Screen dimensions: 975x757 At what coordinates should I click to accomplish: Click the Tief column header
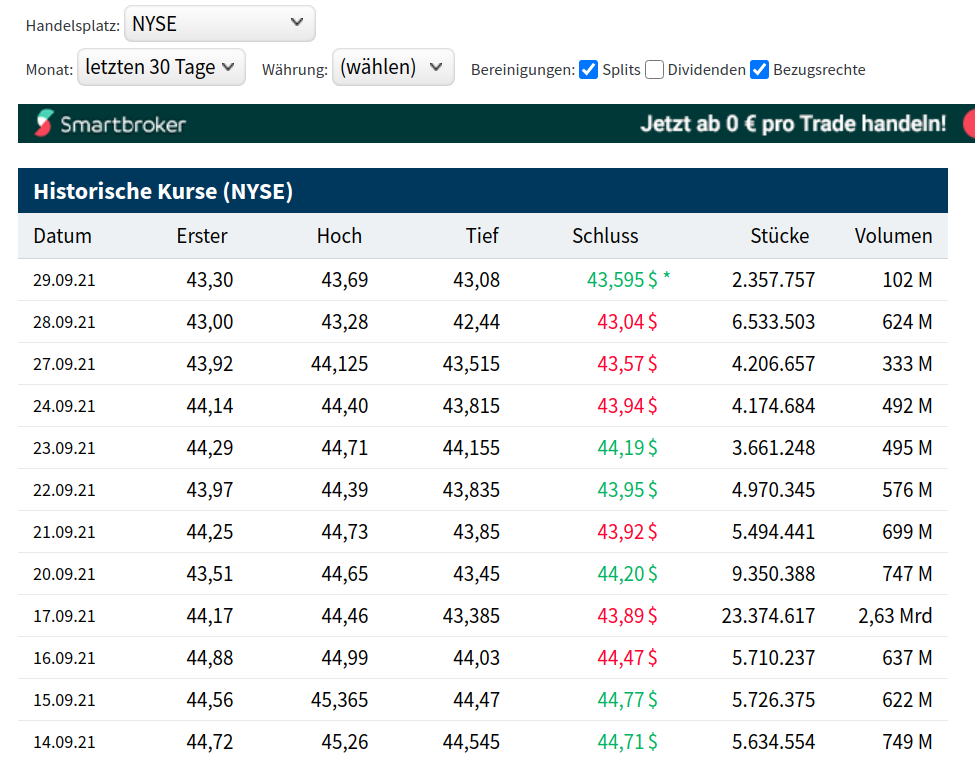[482, 236]
